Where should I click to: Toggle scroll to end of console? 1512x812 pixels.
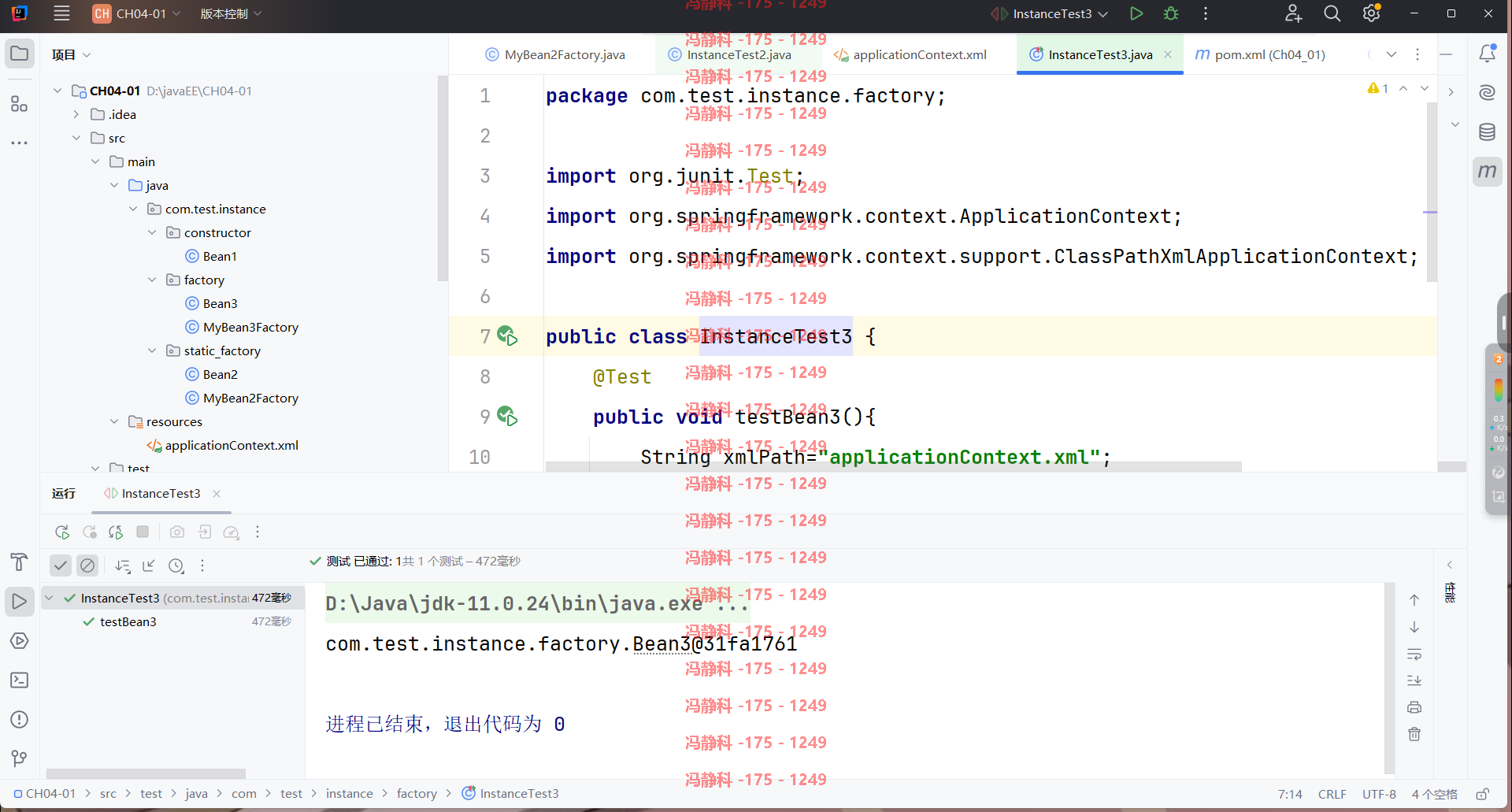[x=1414, y=680]
